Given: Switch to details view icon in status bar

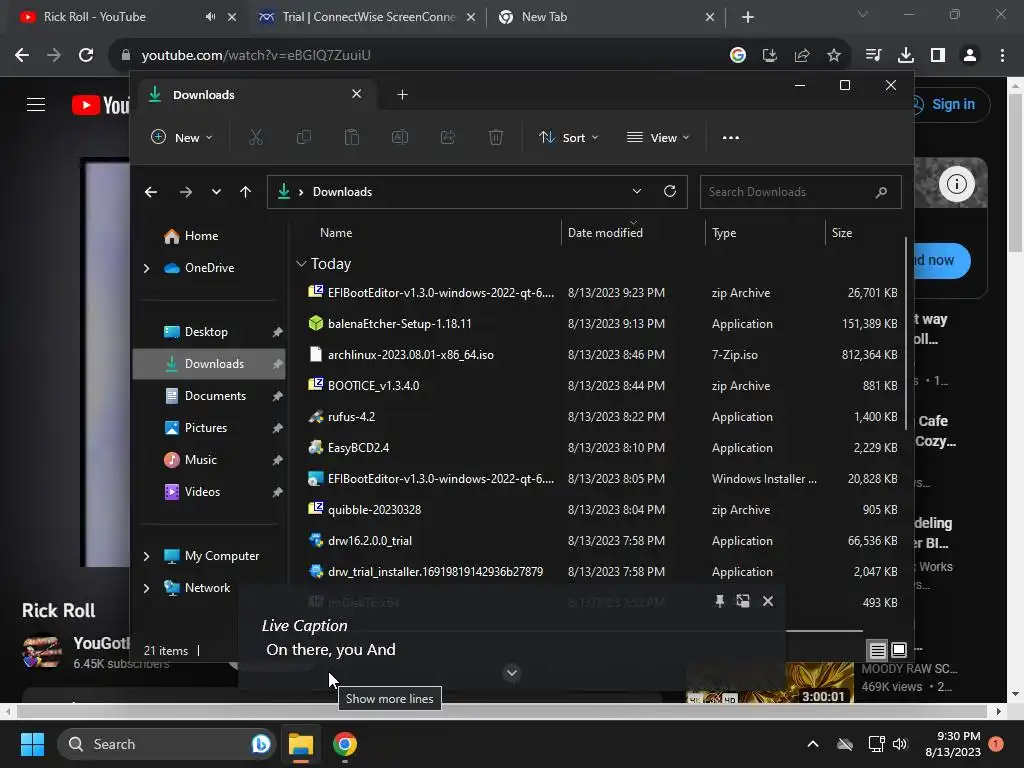Looking at the screenshot, I should (877, 650).
